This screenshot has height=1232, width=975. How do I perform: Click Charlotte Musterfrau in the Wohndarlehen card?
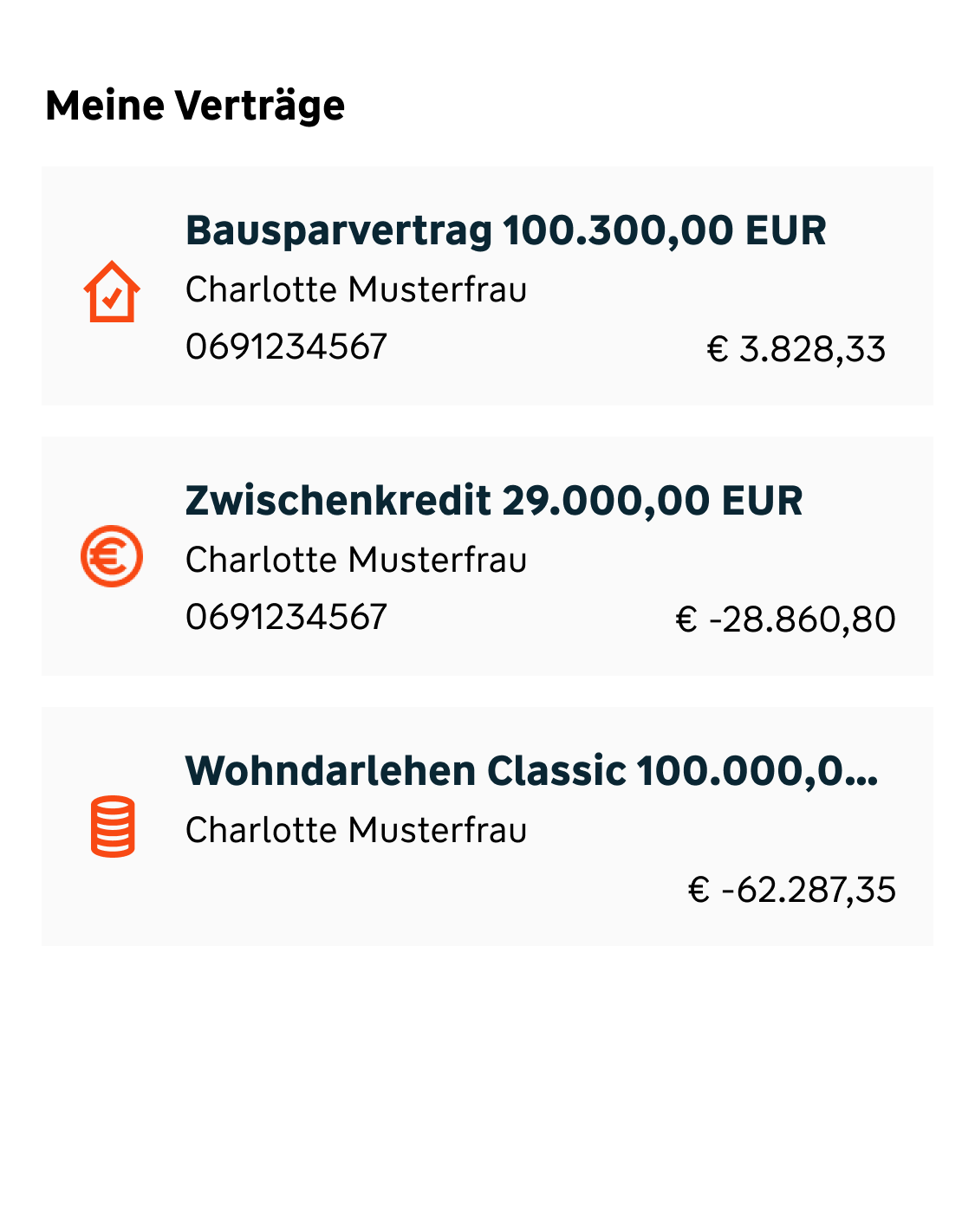[356, 830]
